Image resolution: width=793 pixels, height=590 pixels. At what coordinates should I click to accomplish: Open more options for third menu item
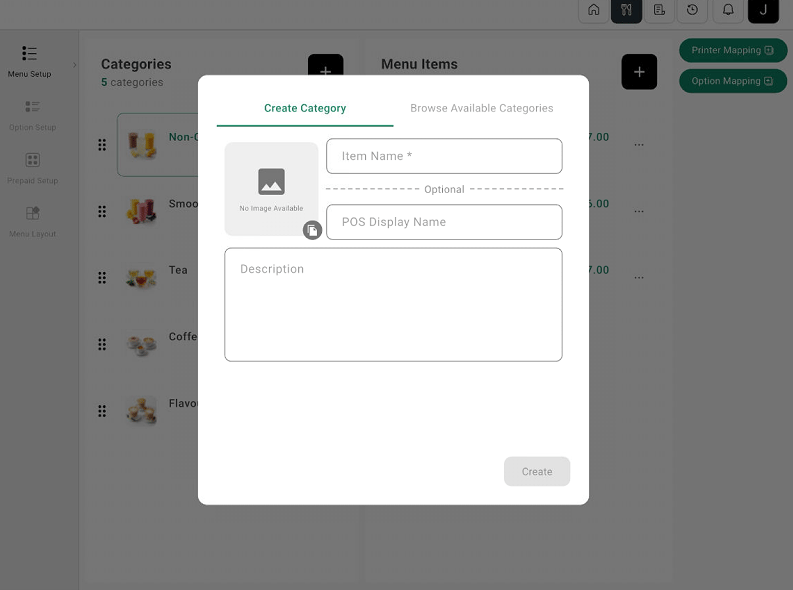(639, 278)
